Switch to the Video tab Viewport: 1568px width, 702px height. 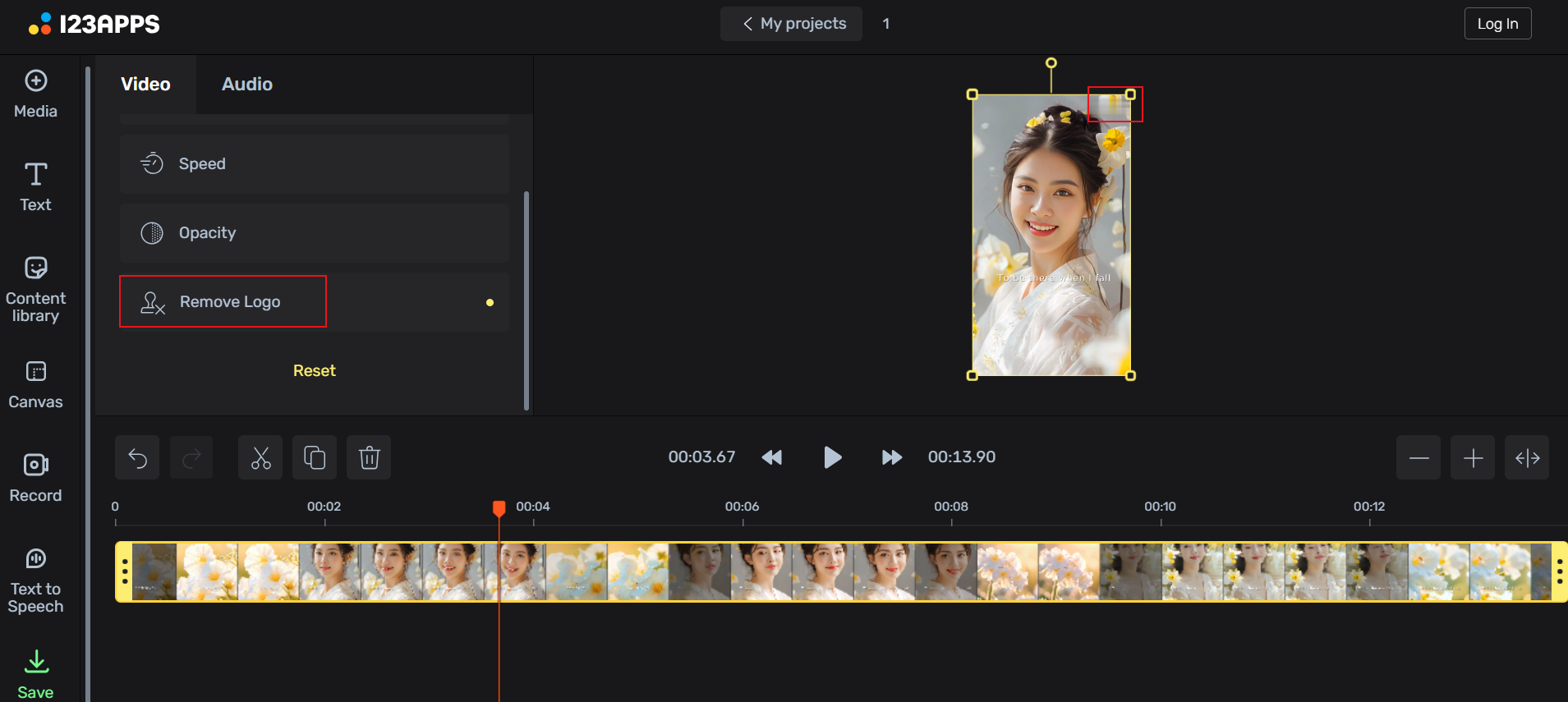pos(145,85)
